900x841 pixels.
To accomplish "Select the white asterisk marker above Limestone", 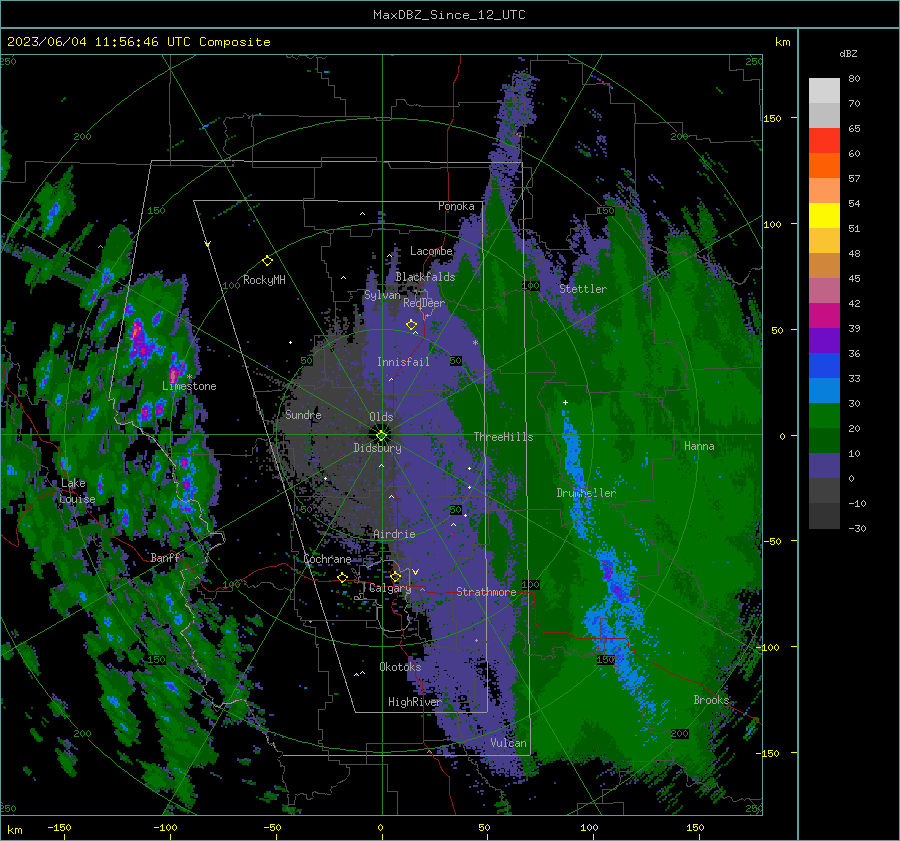I will pos(189,377).
